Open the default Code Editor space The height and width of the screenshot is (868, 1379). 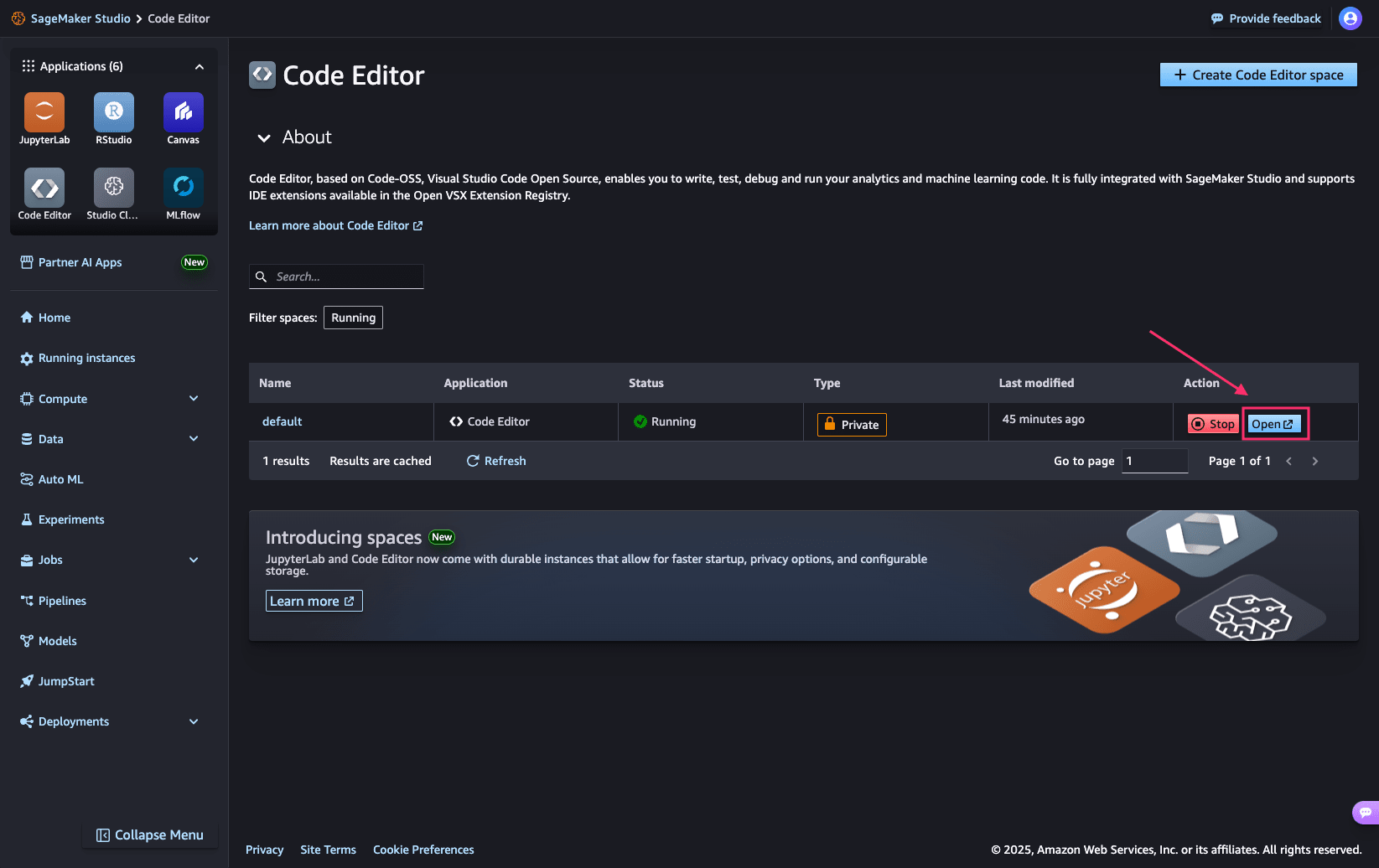(1274, 424)
